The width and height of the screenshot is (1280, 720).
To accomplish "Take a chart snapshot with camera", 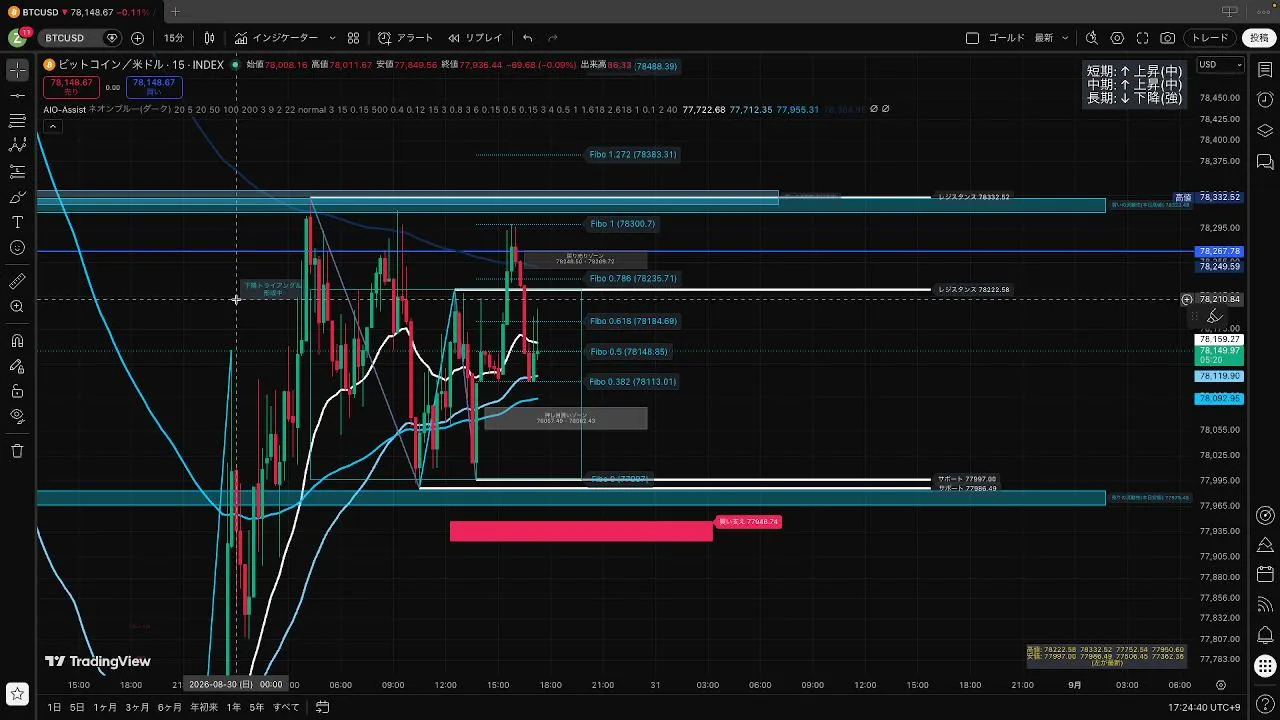I will [1168, 38].
